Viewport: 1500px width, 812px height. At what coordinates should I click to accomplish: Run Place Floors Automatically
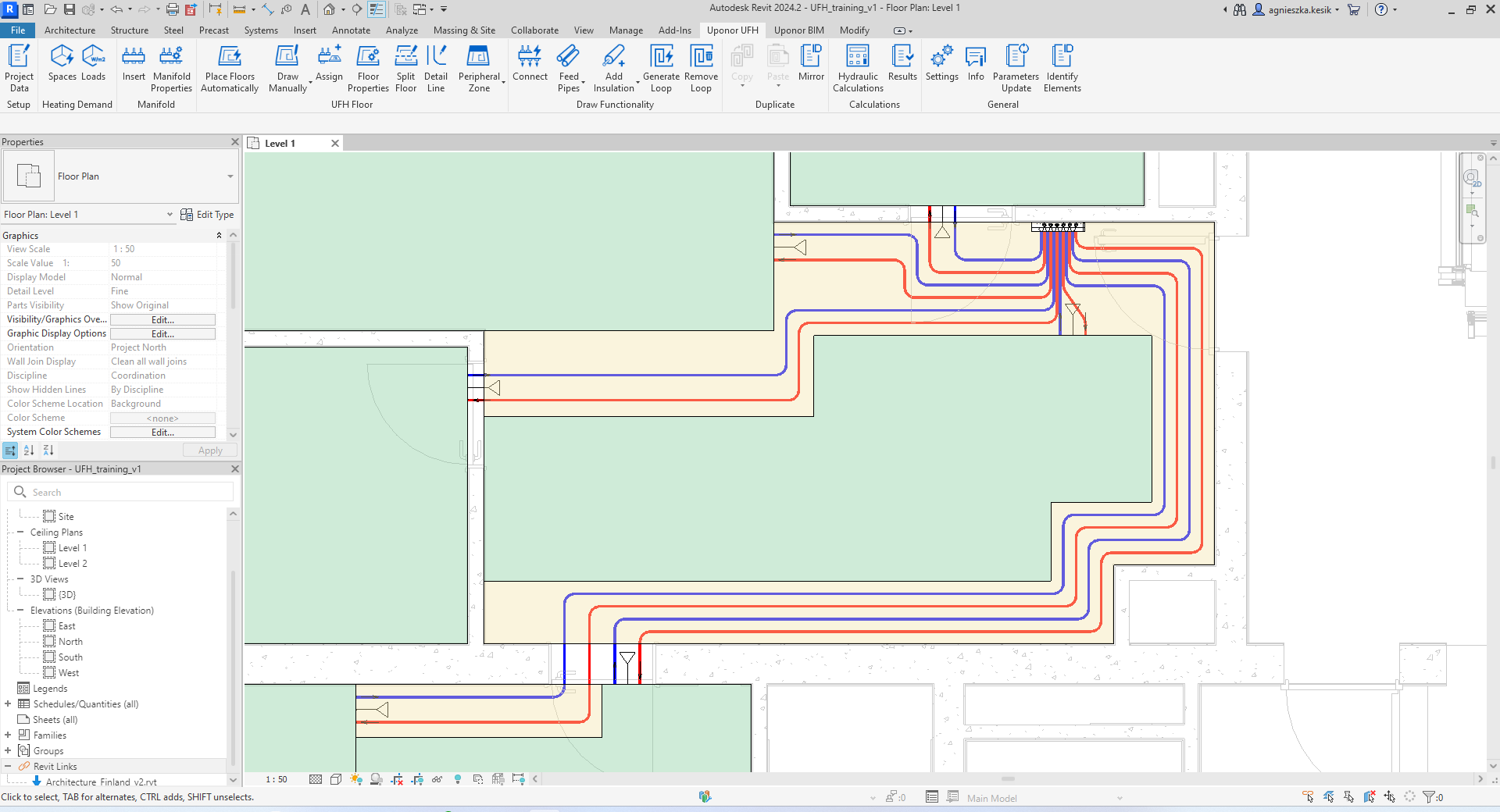(x=230, y=68)
